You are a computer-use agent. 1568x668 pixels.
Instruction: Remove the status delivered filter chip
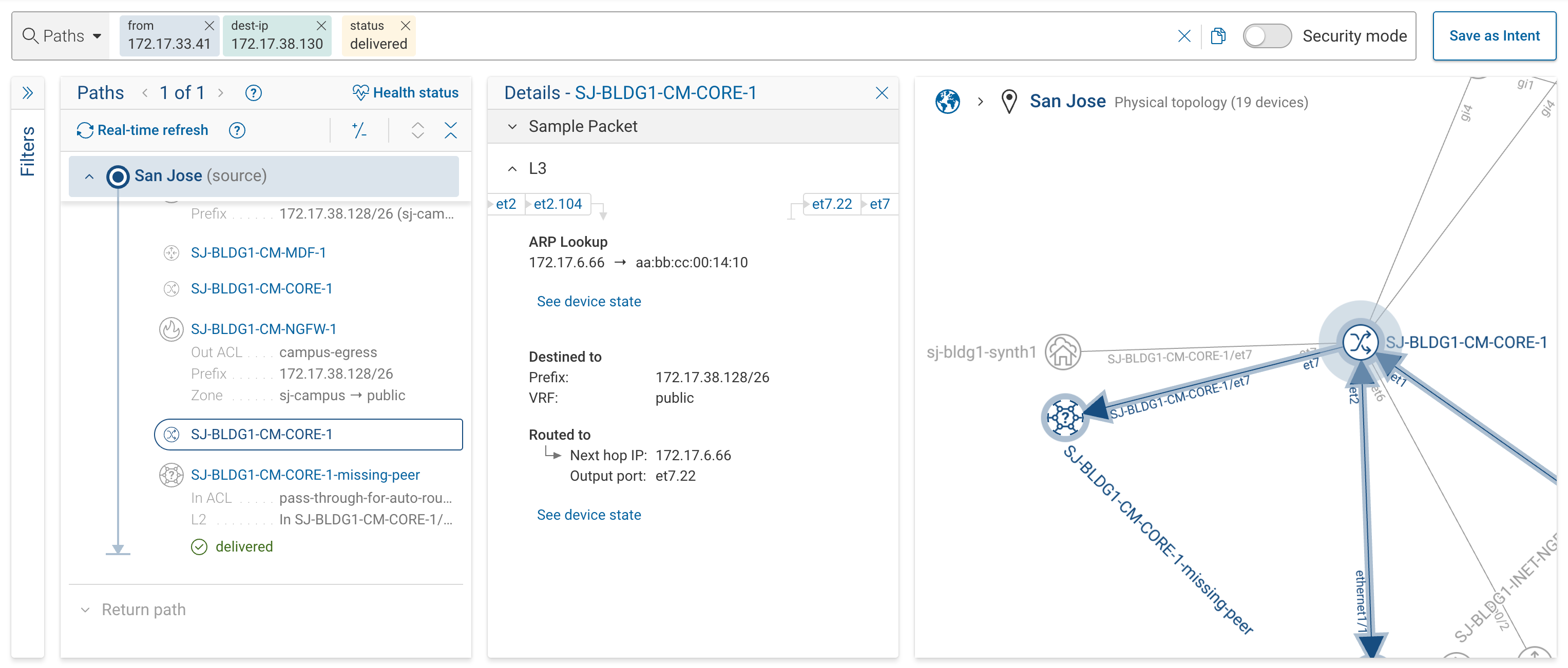click(x=406, y=26)
